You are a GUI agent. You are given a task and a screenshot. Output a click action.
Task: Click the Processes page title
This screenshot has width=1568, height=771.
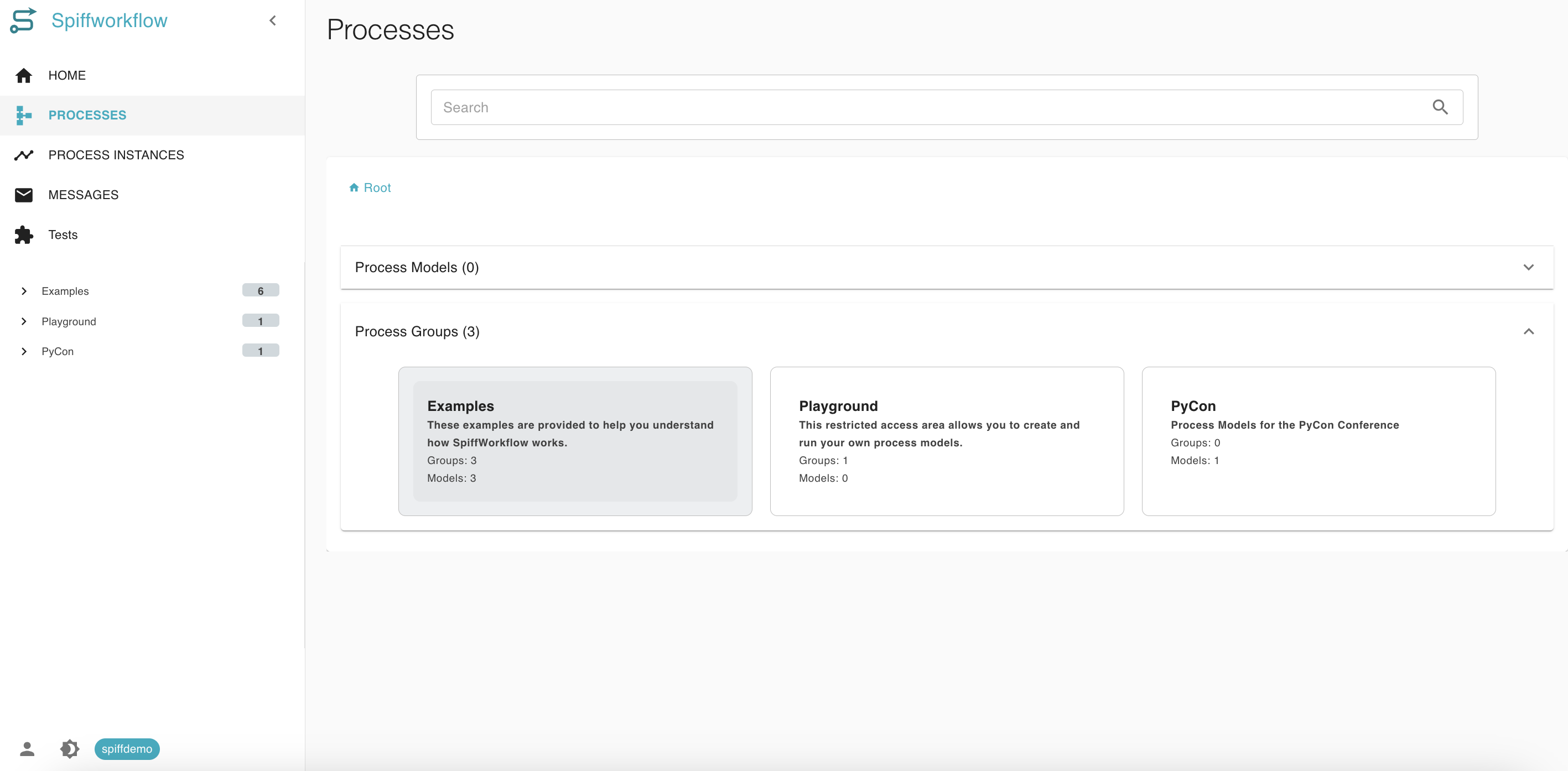390,30
